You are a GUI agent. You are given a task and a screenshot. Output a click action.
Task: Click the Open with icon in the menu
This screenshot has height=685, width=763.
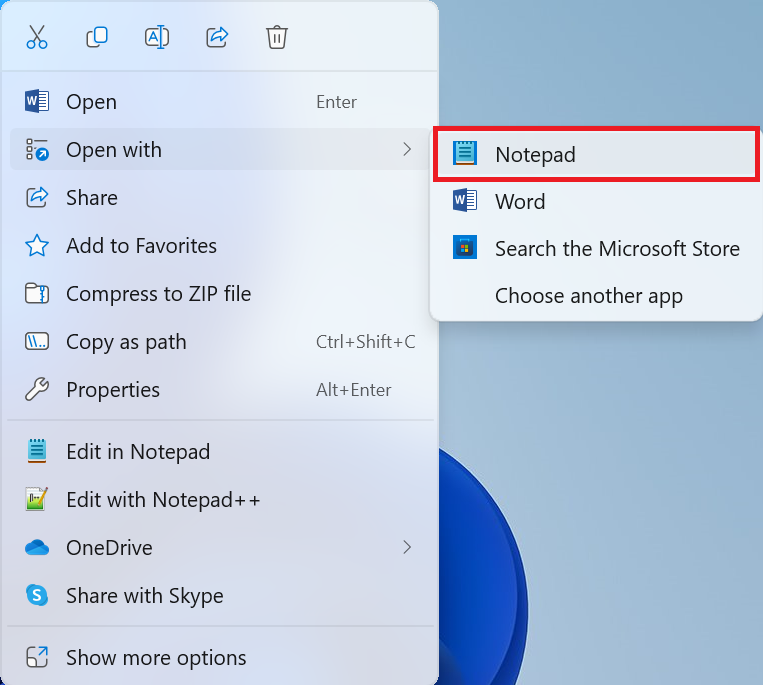37,149
